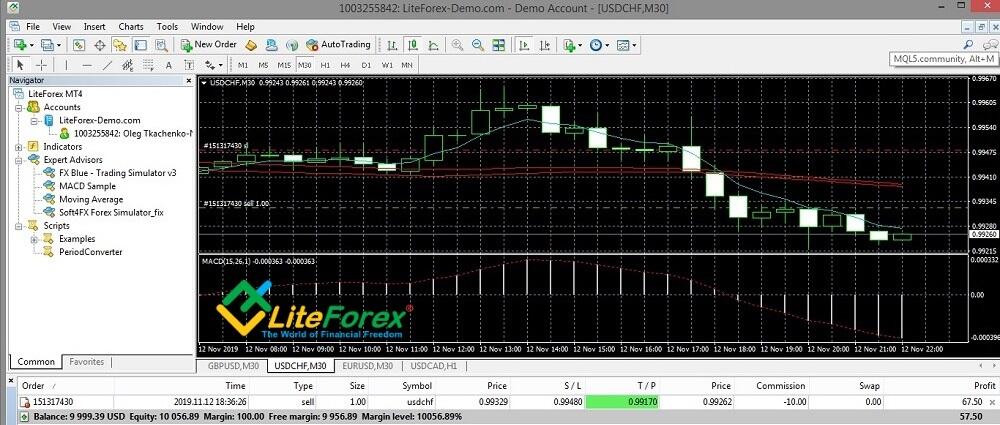The image size is (1000, 425).
Task: Select the Text A tool
Action: [168, 64]
